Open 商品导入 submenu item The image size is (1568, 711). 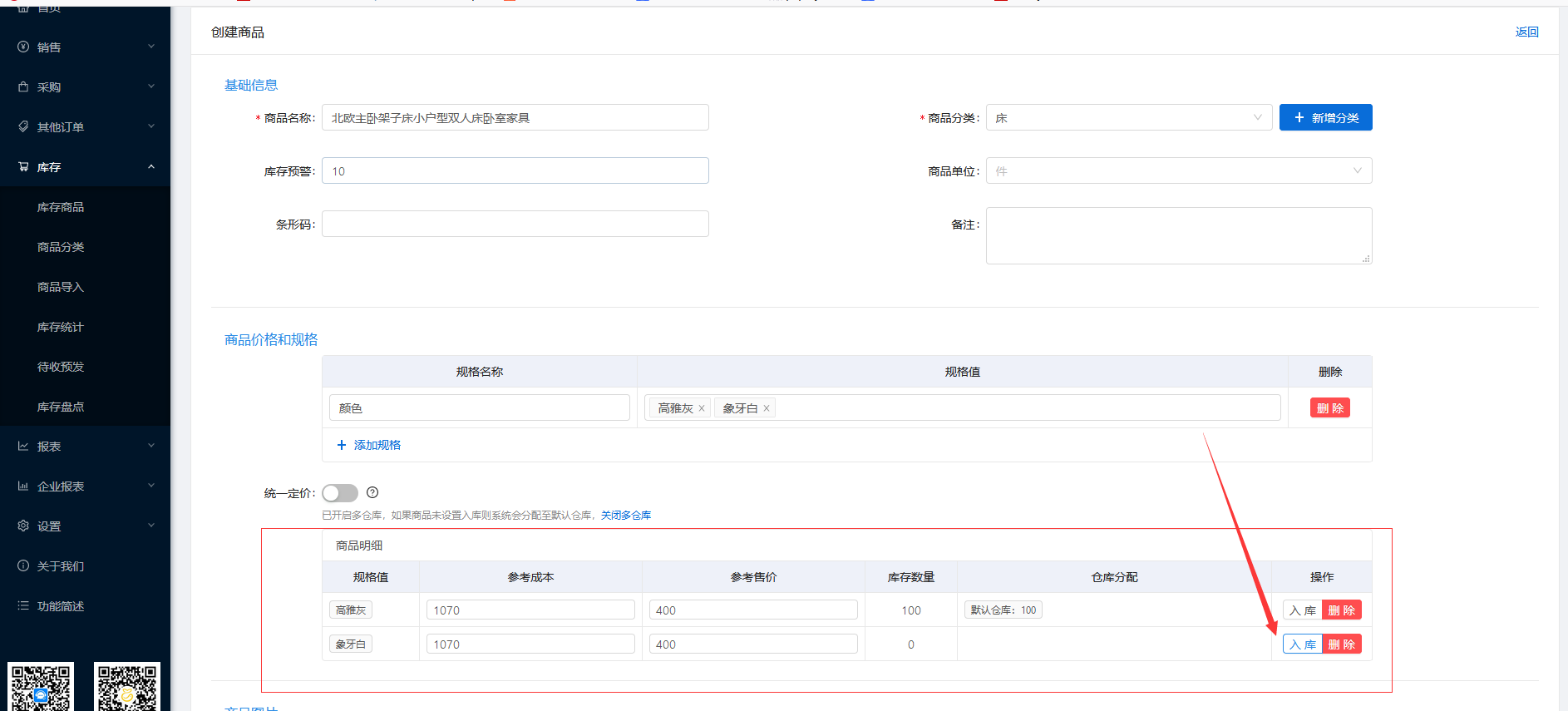61,287
